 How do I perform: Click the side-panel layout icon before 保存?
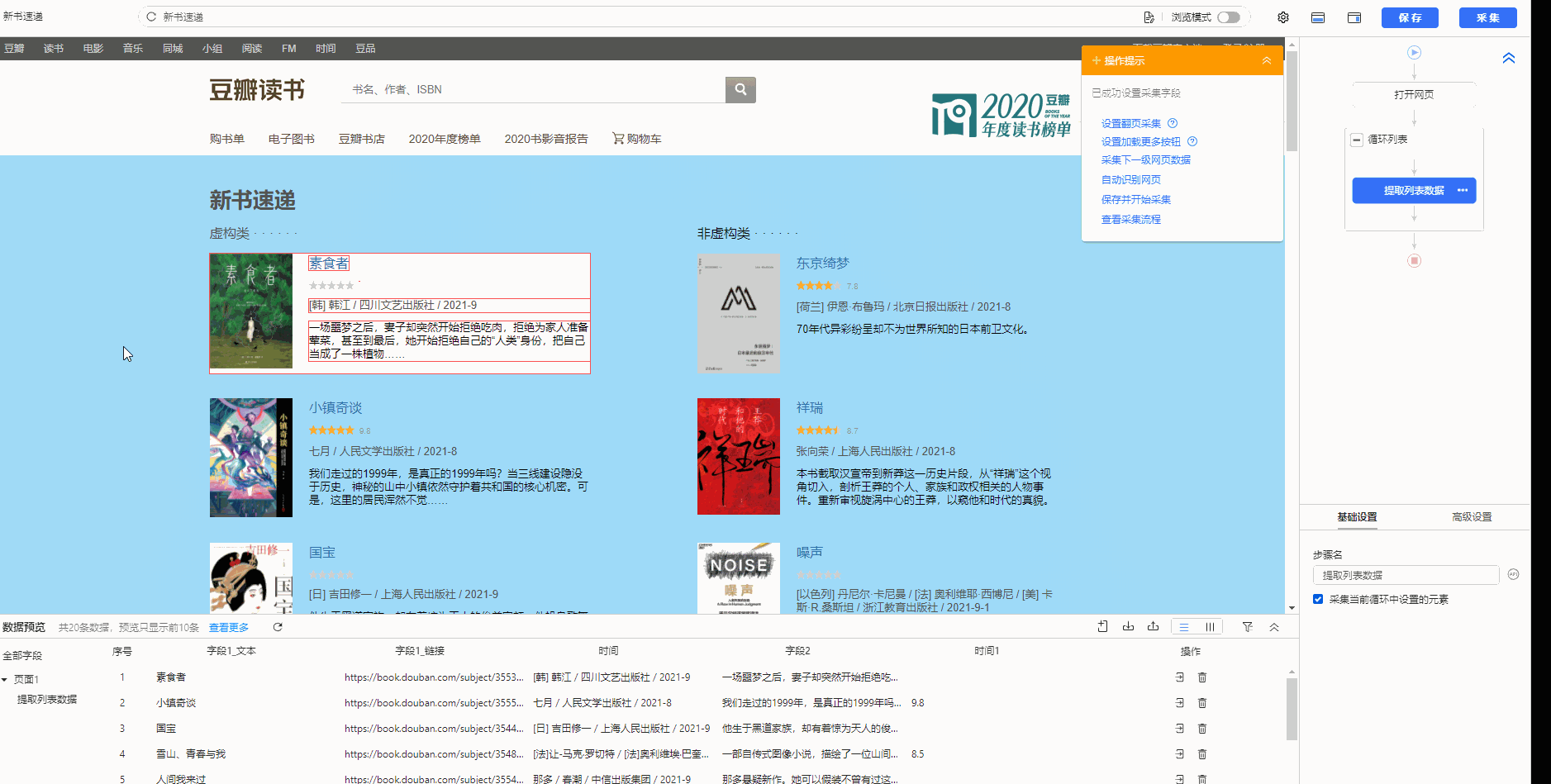pyautogui.click(x=1354, y=17)
